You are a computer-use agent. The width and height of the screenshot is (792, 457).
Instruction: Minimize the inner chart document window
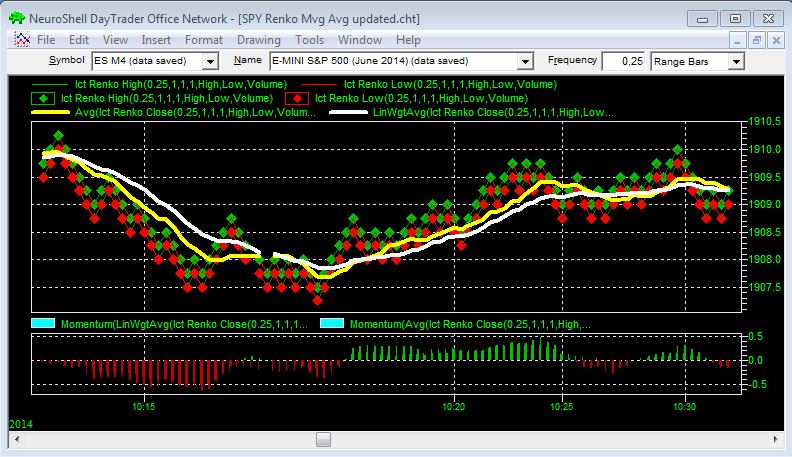(x=737, y=40)
